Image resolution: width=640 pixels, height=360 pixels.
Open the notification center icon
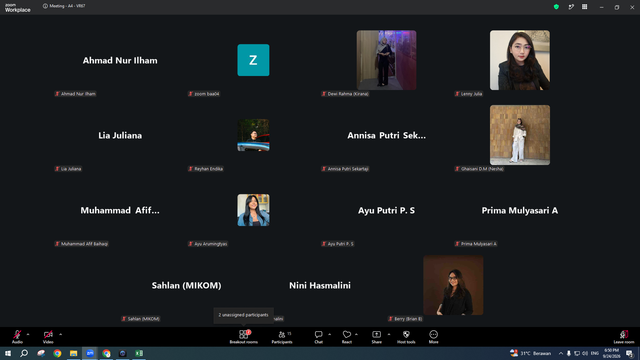click(629, 353)
